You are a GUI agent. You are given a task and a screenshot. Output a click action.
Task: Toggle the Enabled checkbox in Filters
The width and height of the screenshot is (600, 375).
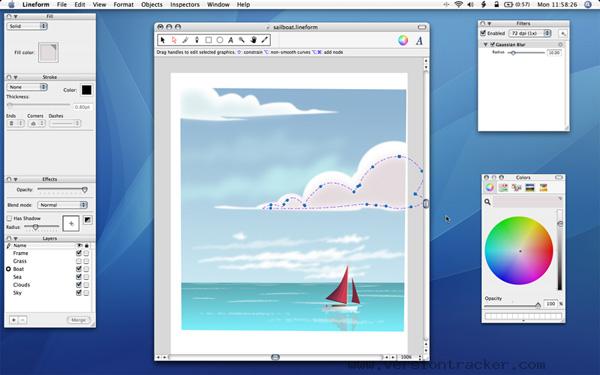tap(483, 33)
